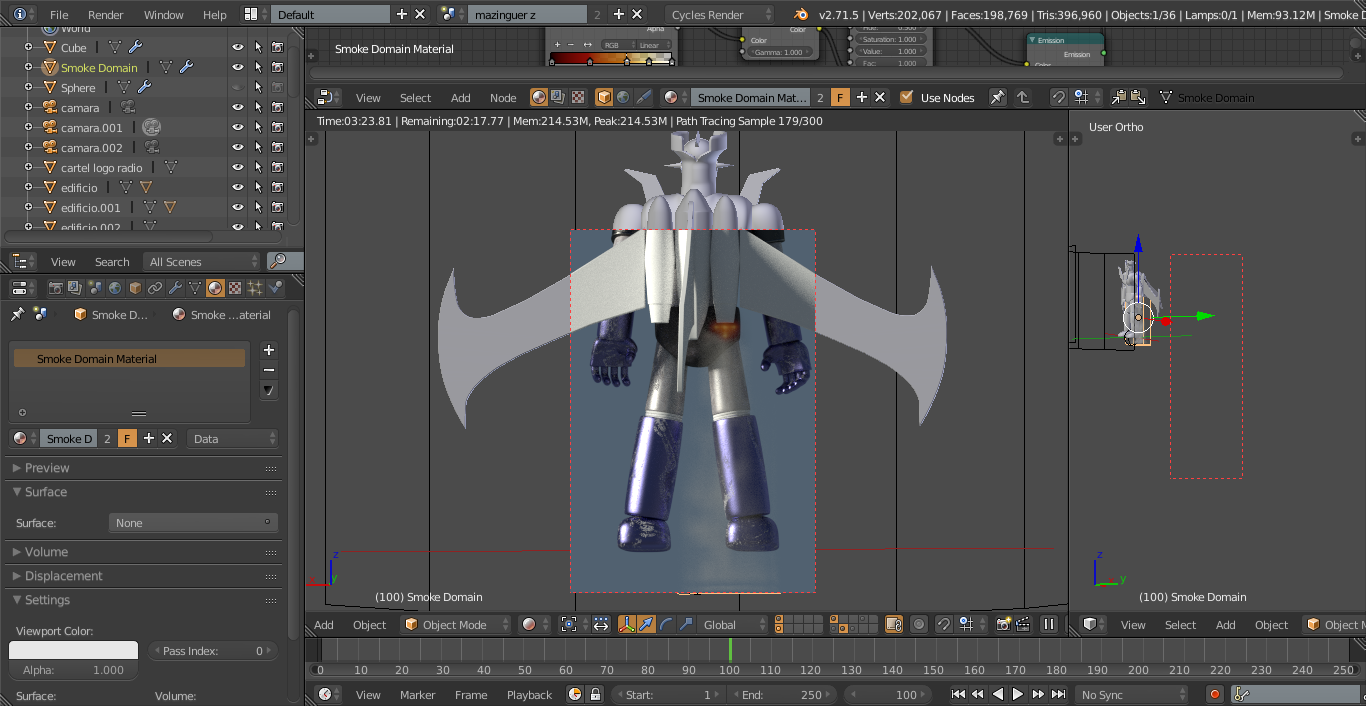The width and height of the screenshot is (1366, 706).
Task: Jump to the last frame
Action: (1058, 694)
